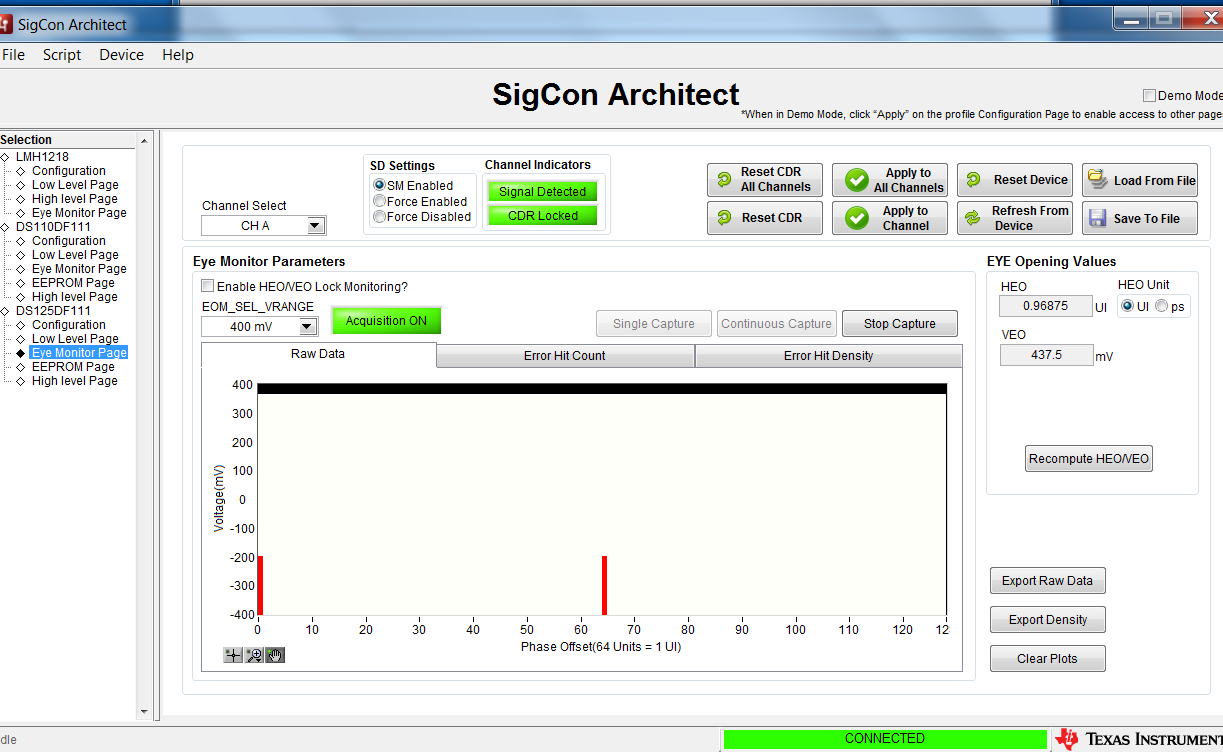This screenshot has height=752, width=1223.
Task: Click the Texas Instruments logo
Action: 1140,739
